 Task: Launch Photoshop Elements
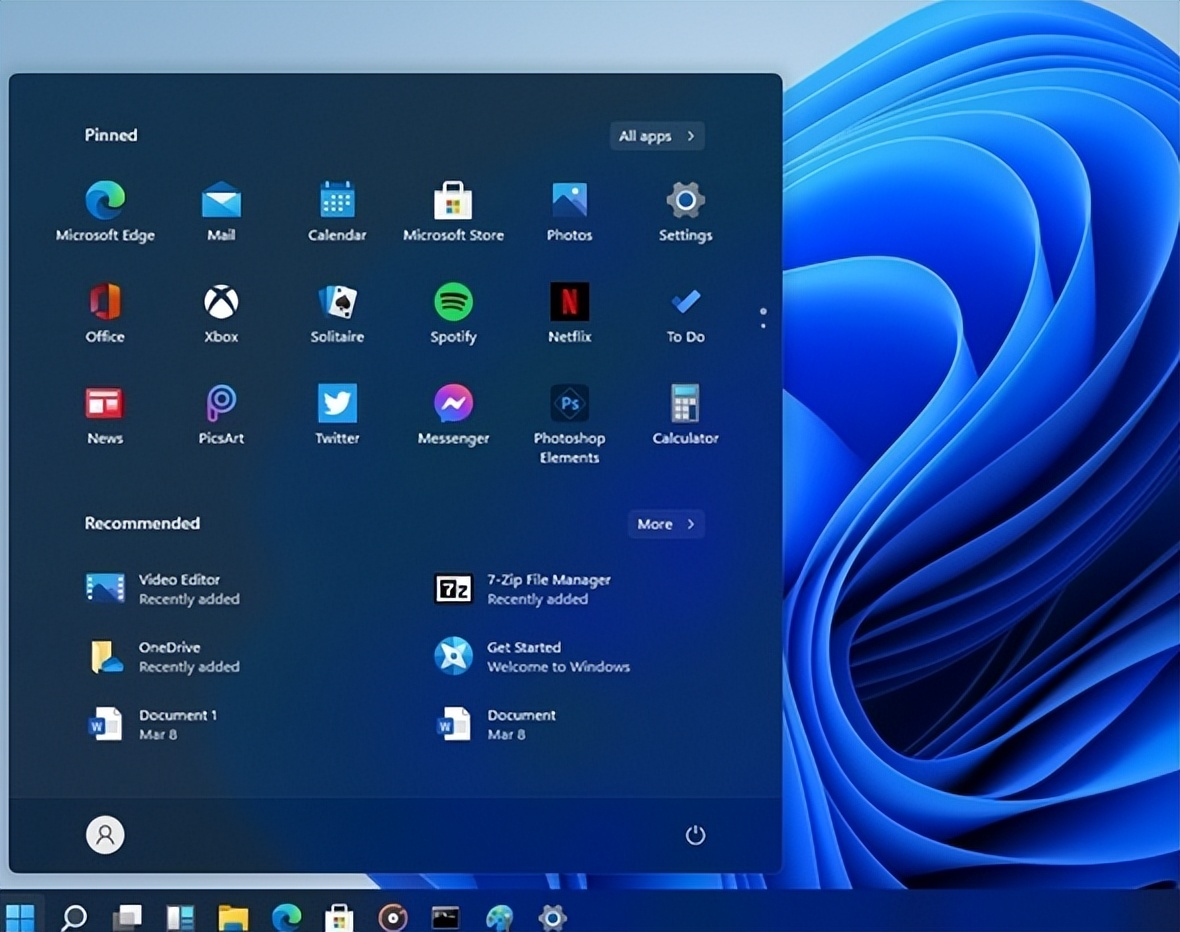click(569, 404)
